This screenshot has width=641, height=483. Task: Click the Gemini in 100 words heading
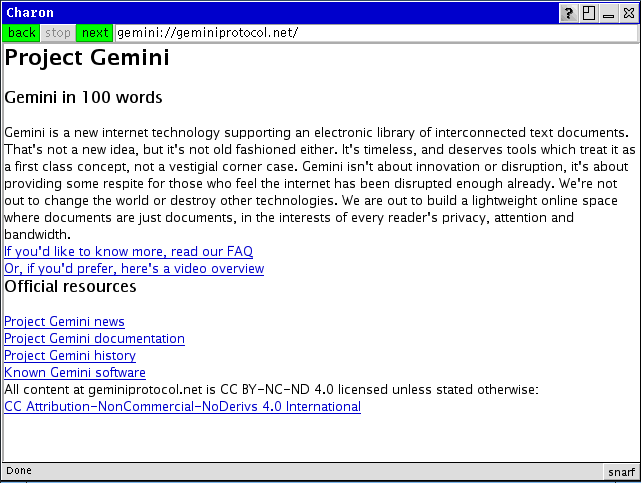[83, 97]
